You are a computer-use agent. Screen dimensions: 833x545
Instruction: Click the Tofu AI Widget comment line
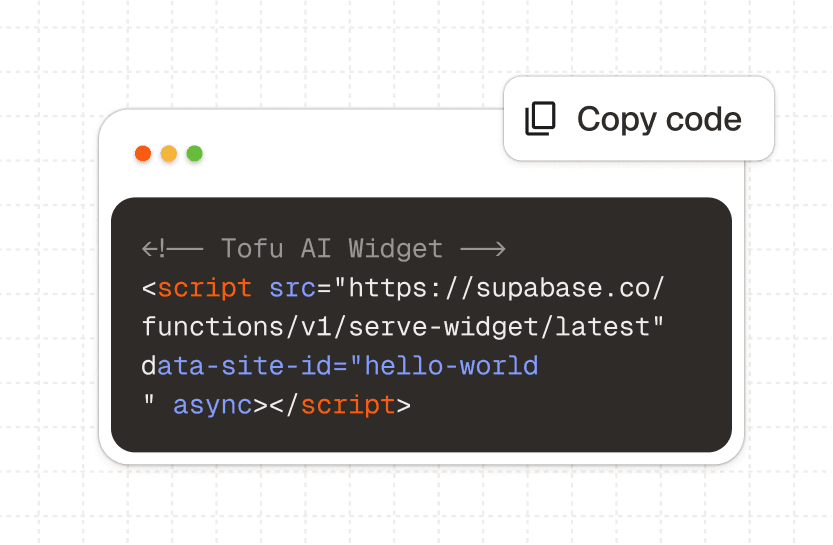324,249
